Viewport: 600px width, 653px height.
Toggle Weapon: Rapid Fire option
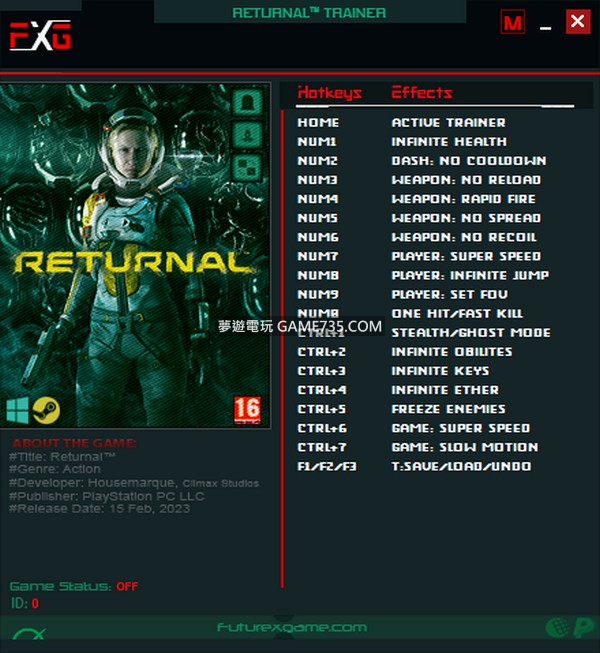[x=463, y=199]
